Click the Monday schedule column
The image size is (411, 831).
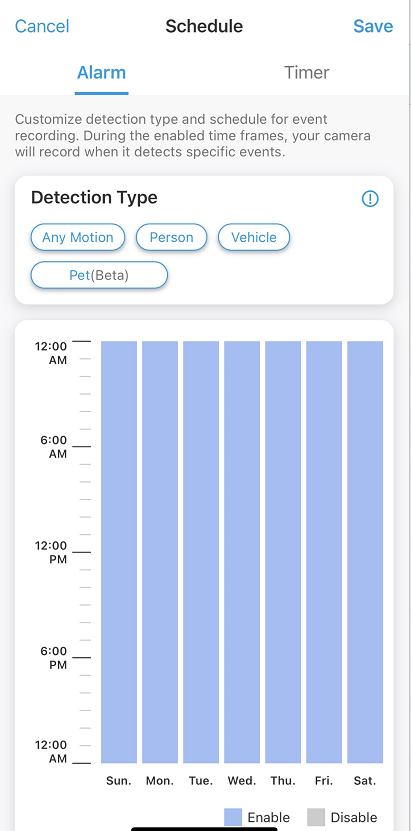tap(160, 552)
